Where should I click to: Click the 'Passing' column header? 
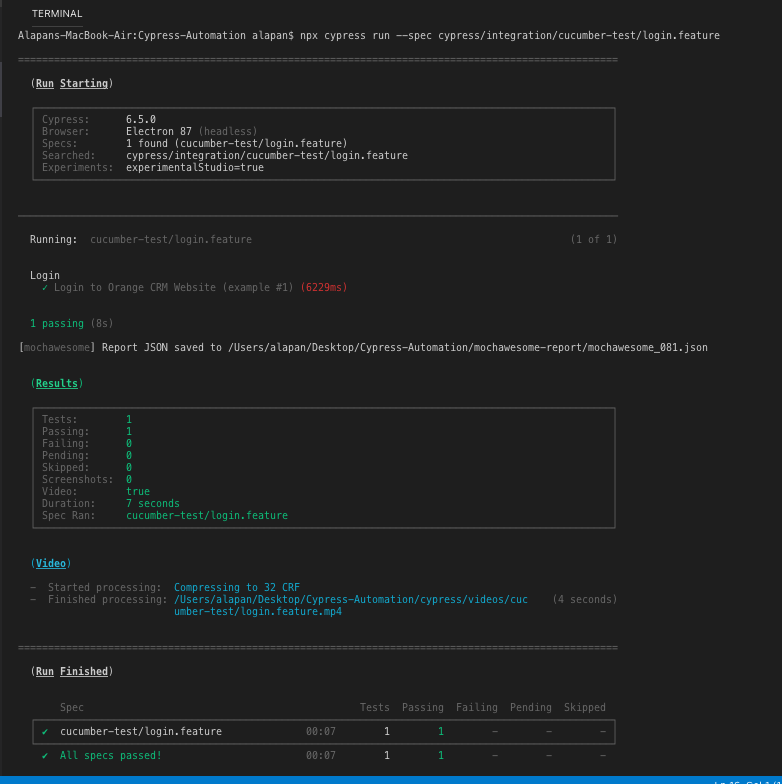(x=422, y=708)
